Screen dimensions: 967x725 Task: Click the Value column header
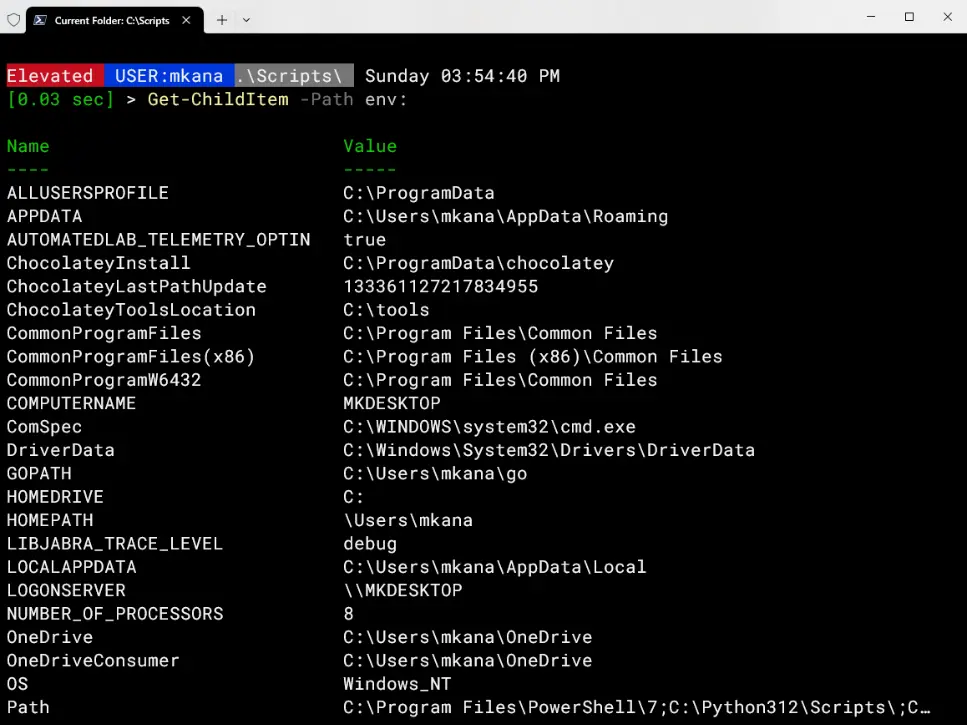tap(369, 146)
